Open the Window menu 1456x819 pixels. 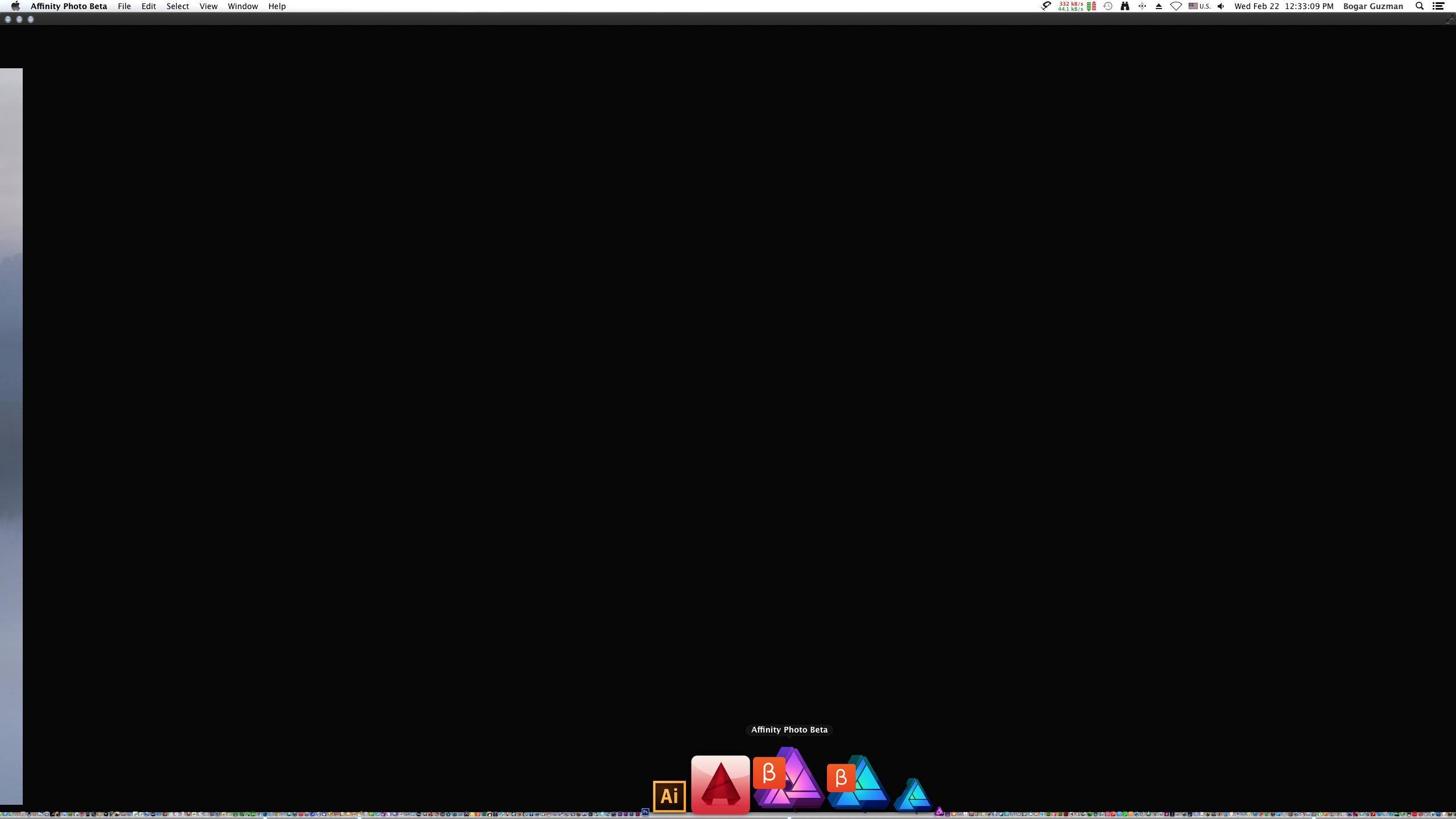(243, 6)
